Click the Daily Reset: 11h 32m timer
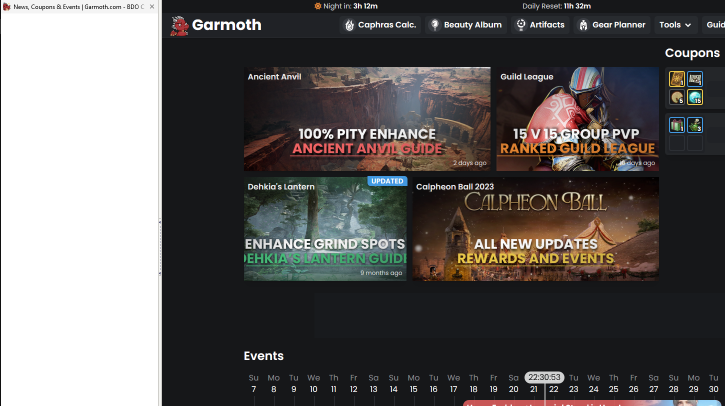The width and height of the screenshot is (725, 406). pyautogui.click(x=557, y=6)
